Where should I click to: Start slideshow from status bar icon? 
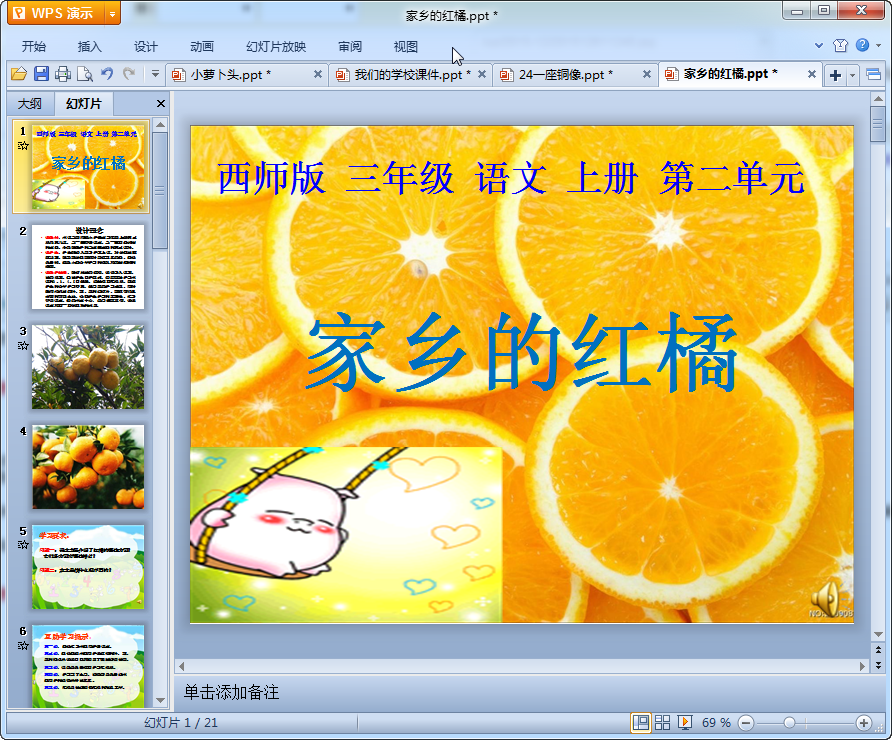pyautogui.click(x=684, y=723)
